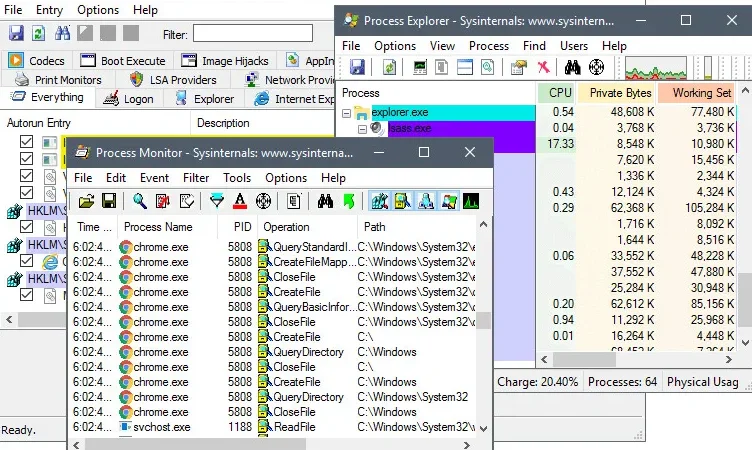Uncheck the first autorun entry checkbox
Screen dimensions: 752x450
[26, 142]
